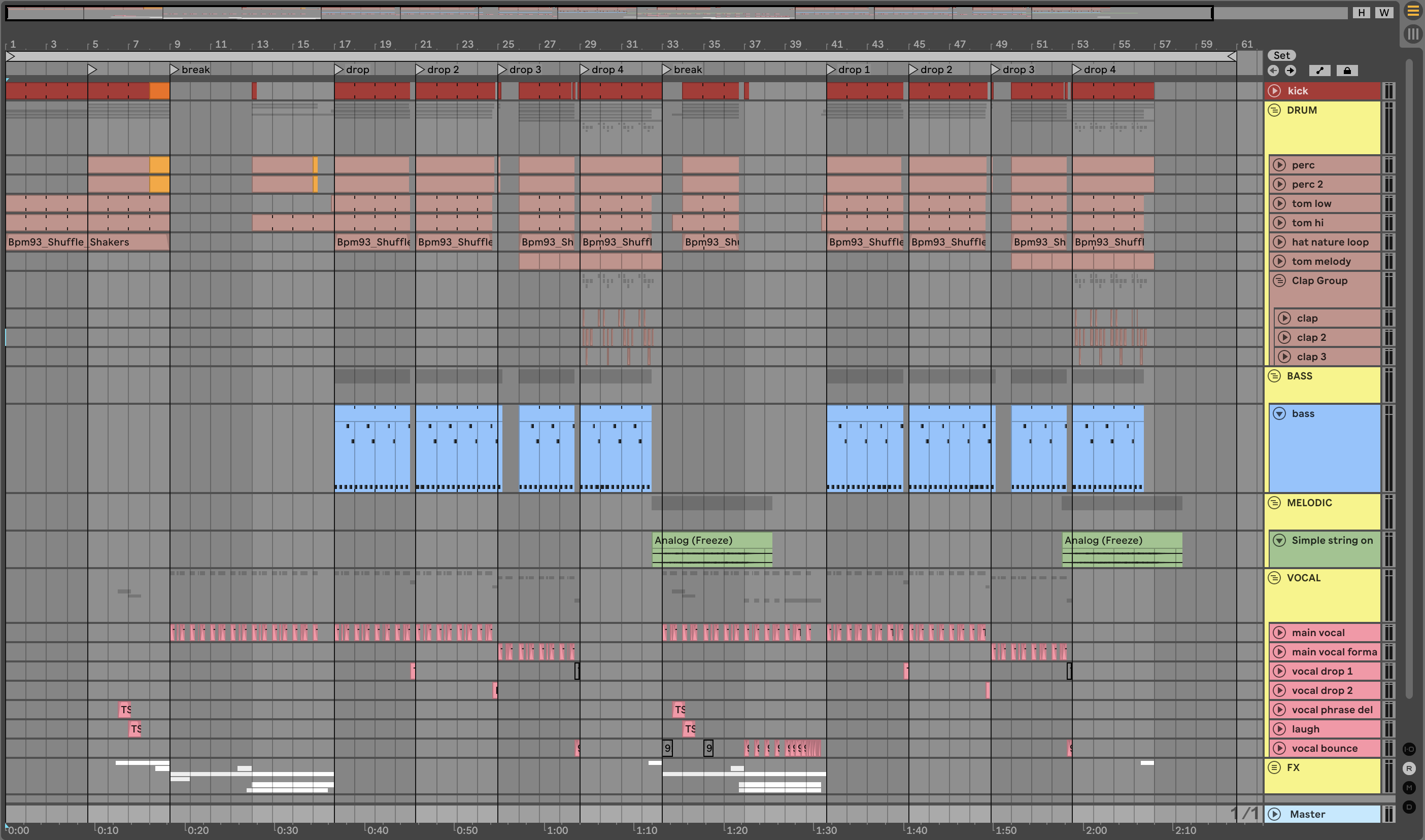The image size is (1425, 840).
Task: Unfold the bass track arrow
Action: point(1279,414)
